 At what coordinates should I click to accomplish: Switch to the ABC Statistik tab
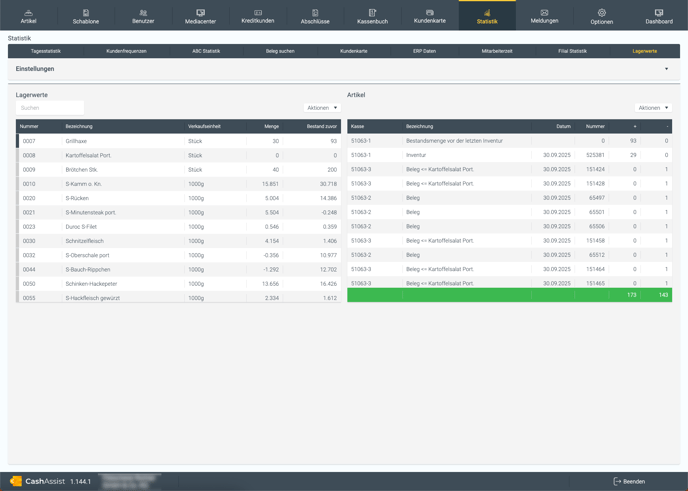206,51
